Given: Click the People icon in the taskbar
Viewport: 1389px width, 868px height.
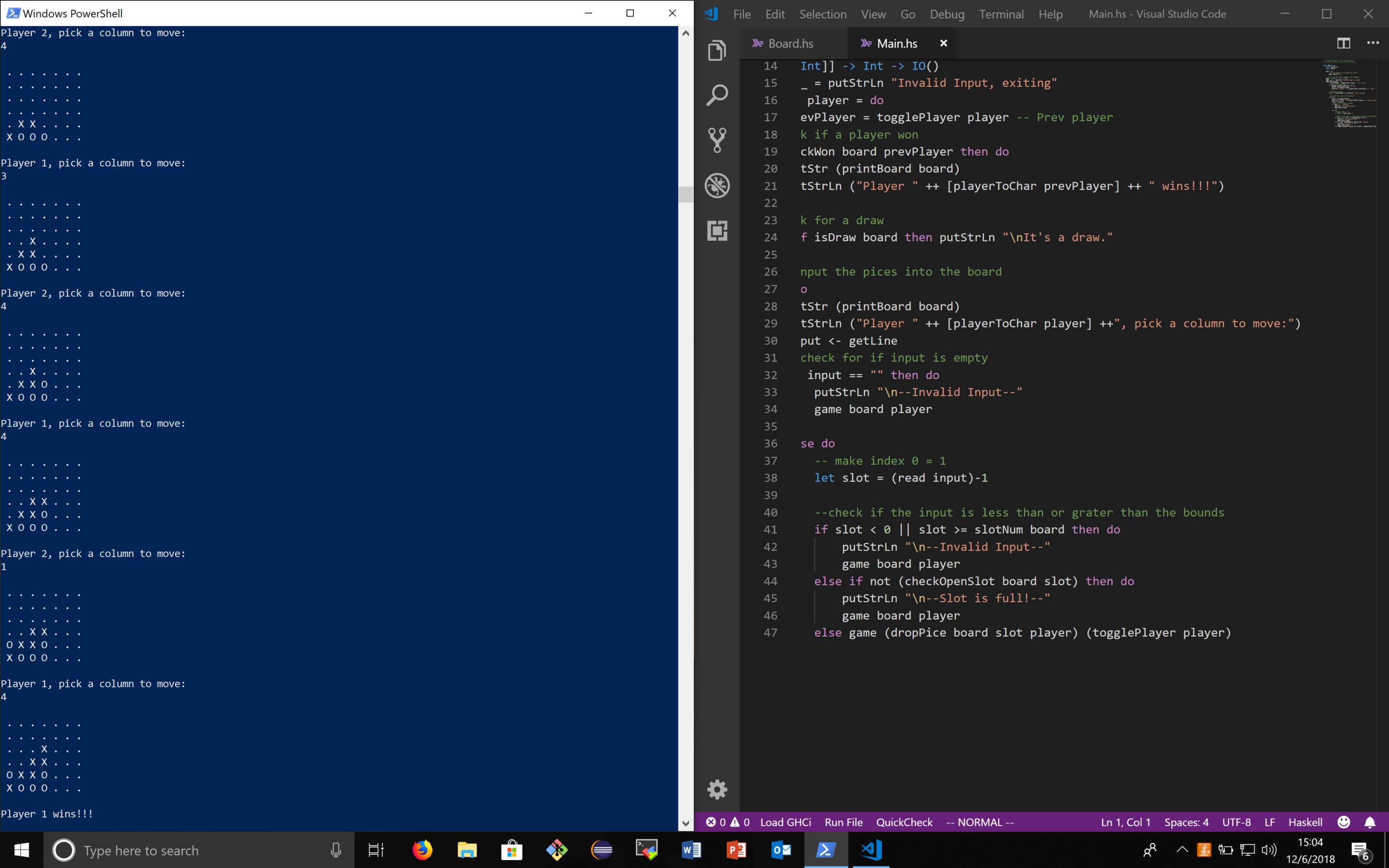Looking at the screenshot, I should pyautogui.click(x=1149, y=850).
